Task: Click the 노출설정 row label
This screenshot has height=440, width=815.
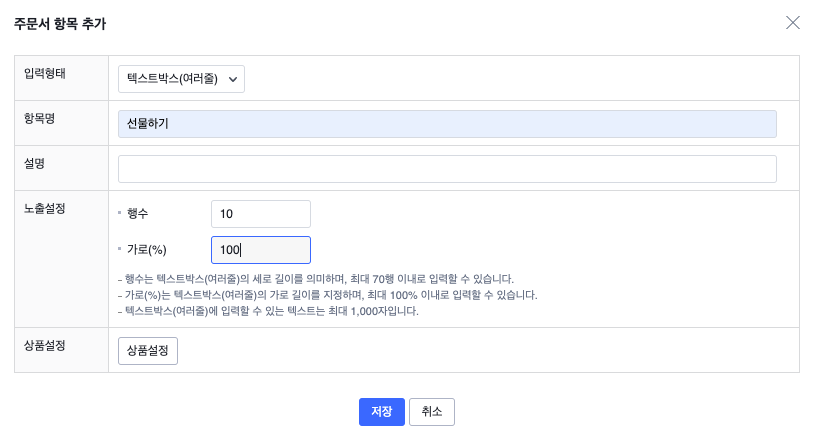Action: point(44,208)
